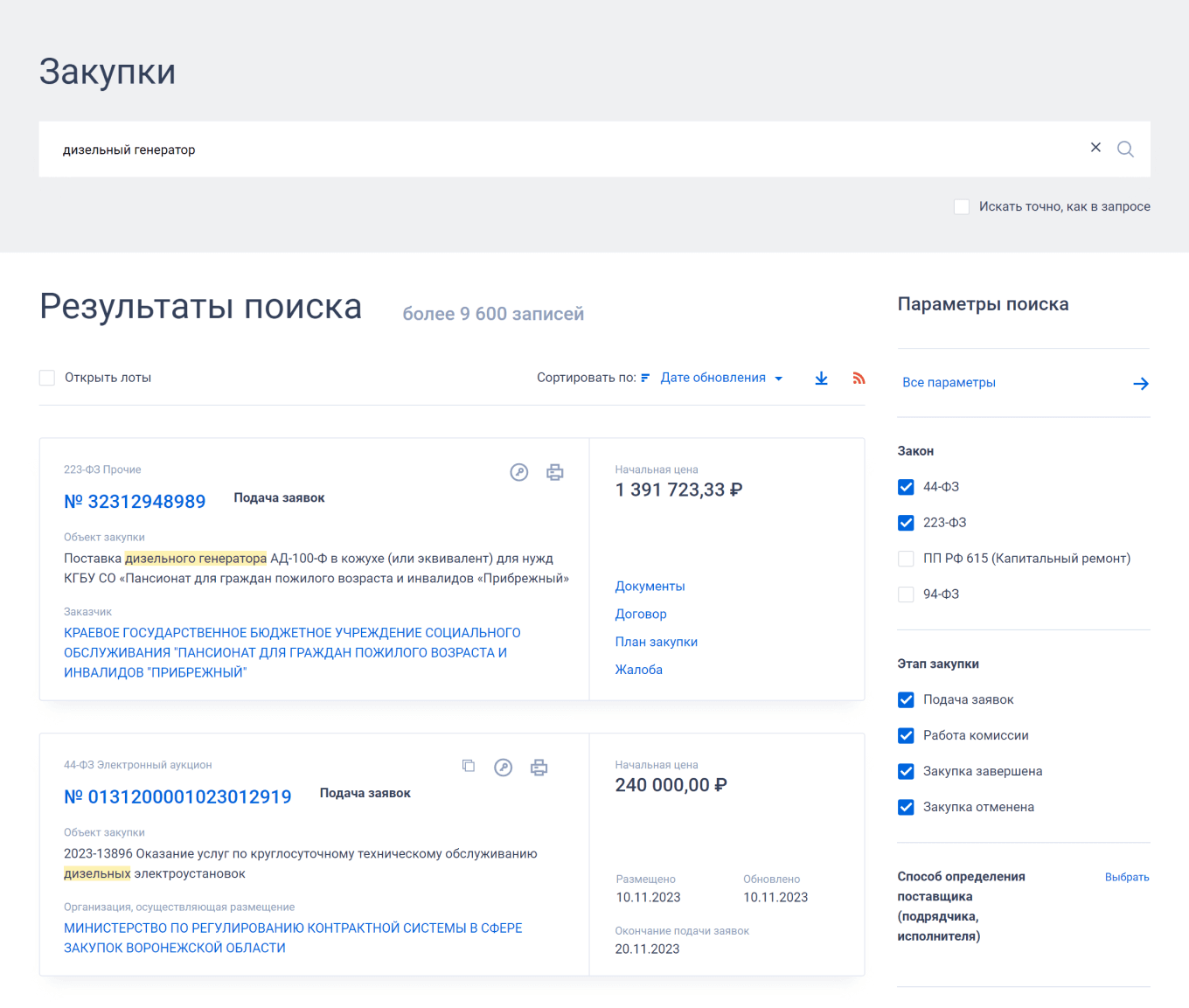This screenshot has height=1008, width=1189.
Task: Toggle sort direction icon next to 'Сортировать по'
Action: 644,378
